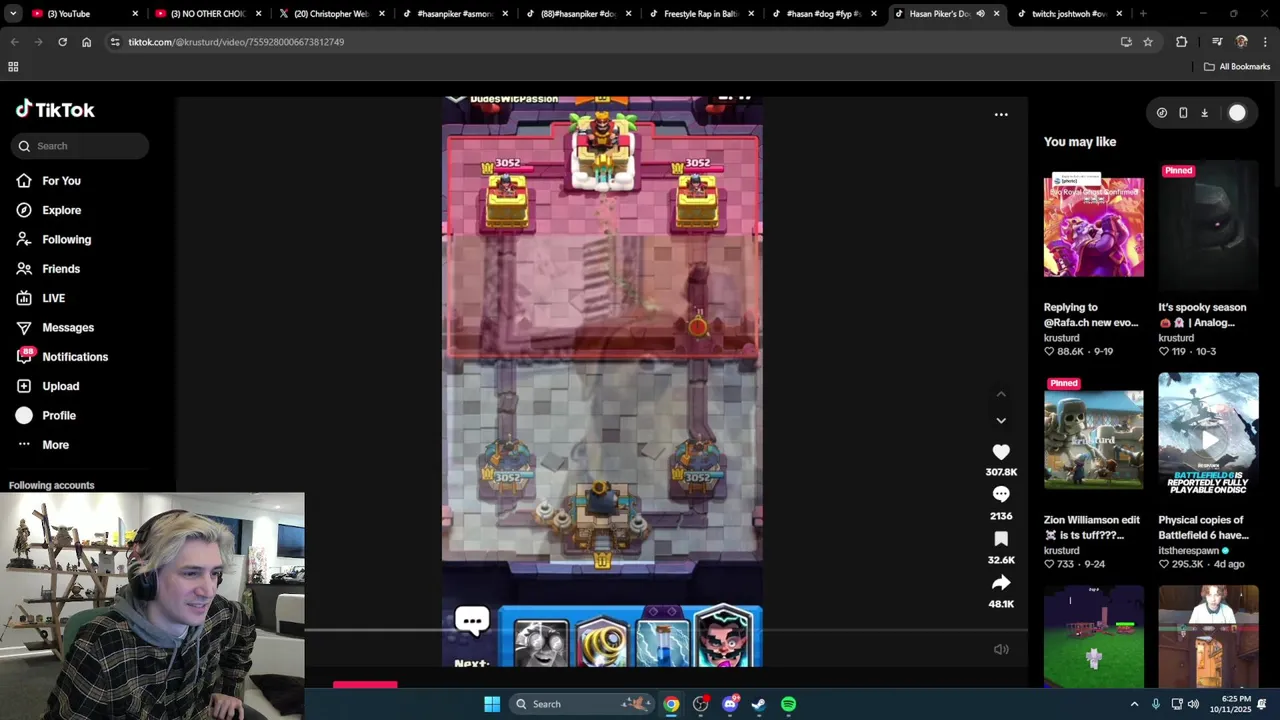Show hidden system tray icons chevron
The width and height of the screenshot is (1280, 720).
(x=1134, y=704)
